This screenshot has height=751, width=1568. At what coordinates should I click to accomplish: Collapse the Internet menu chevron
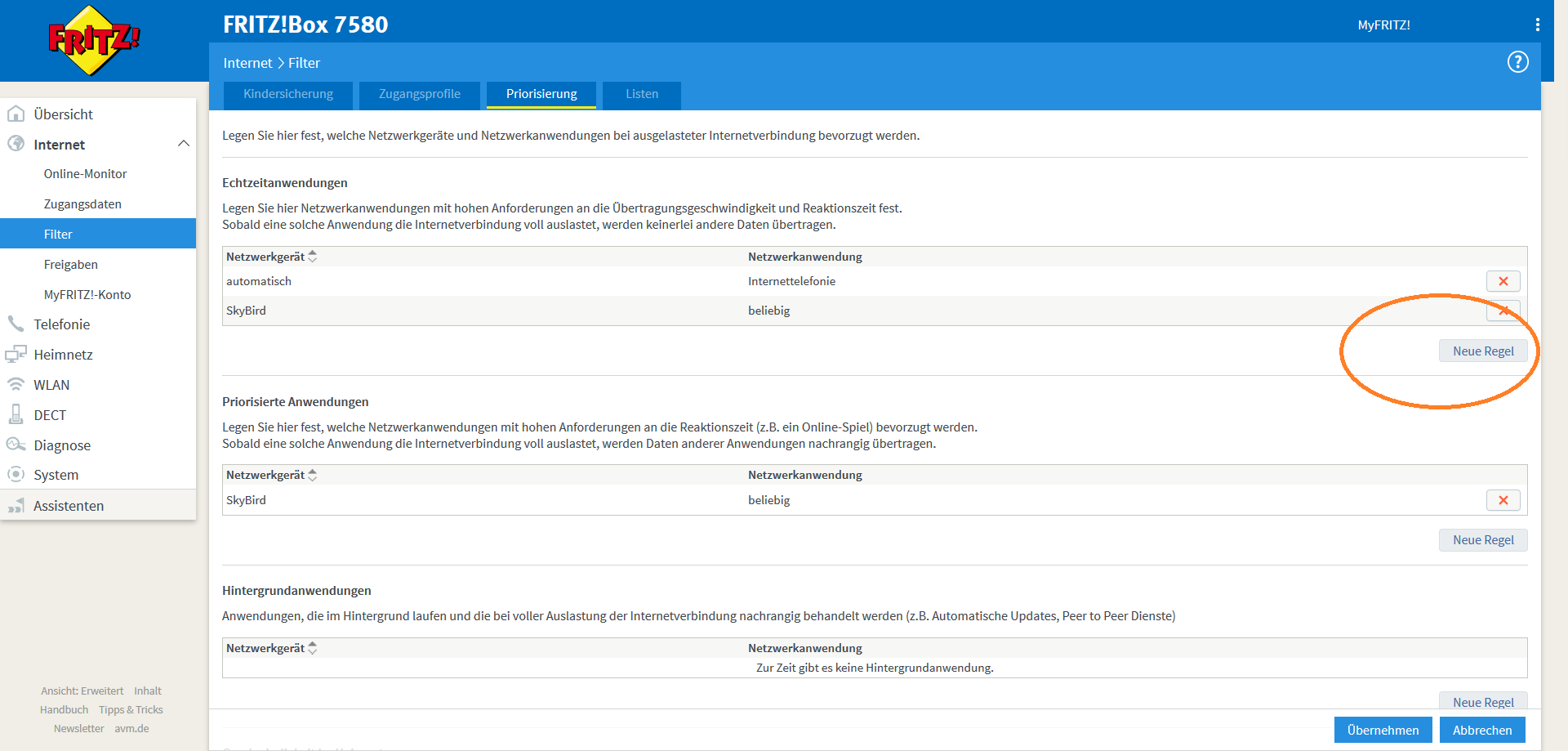(183, 144)
